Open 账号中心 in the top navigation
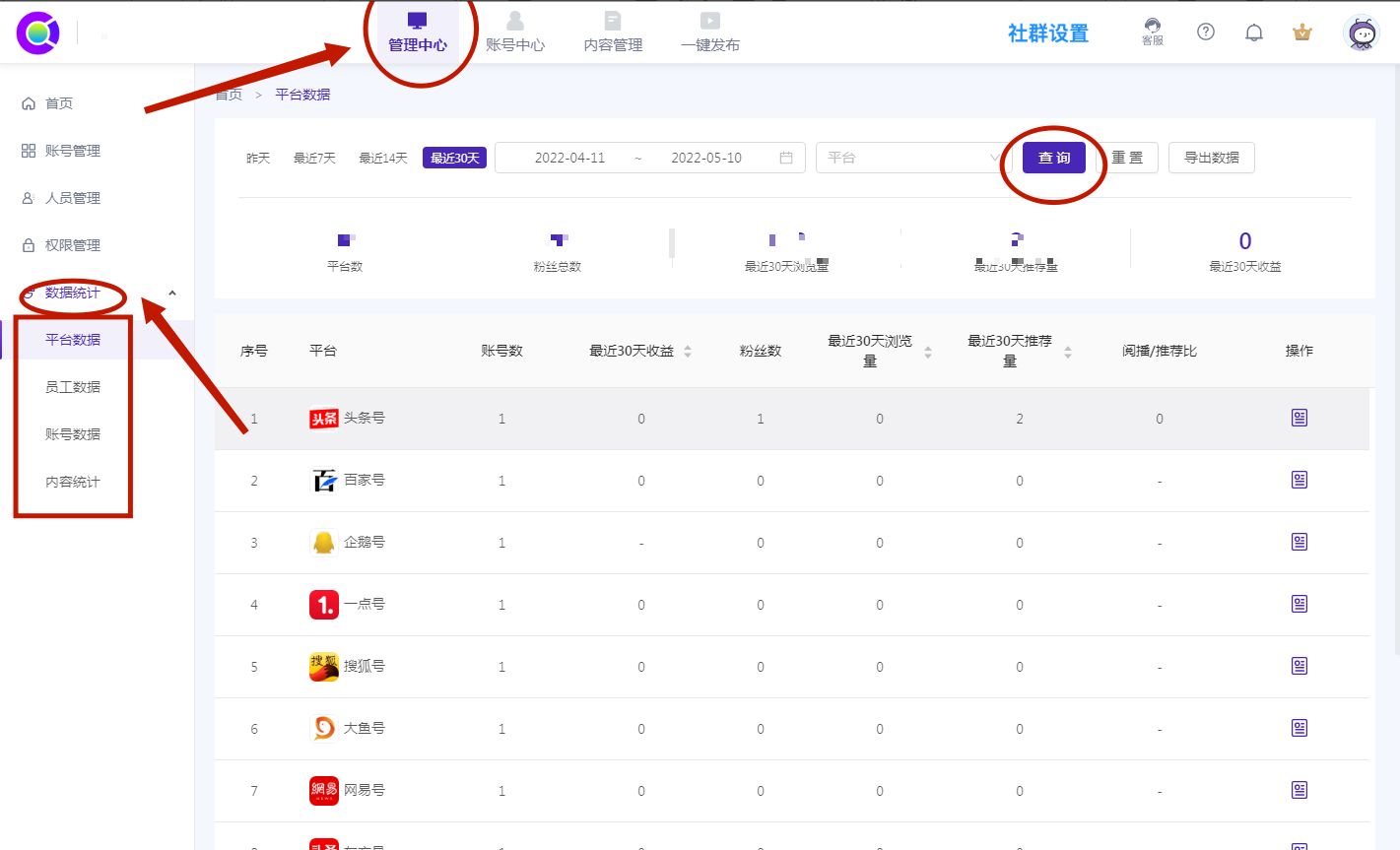The image size is (1400, 850). 516,30
